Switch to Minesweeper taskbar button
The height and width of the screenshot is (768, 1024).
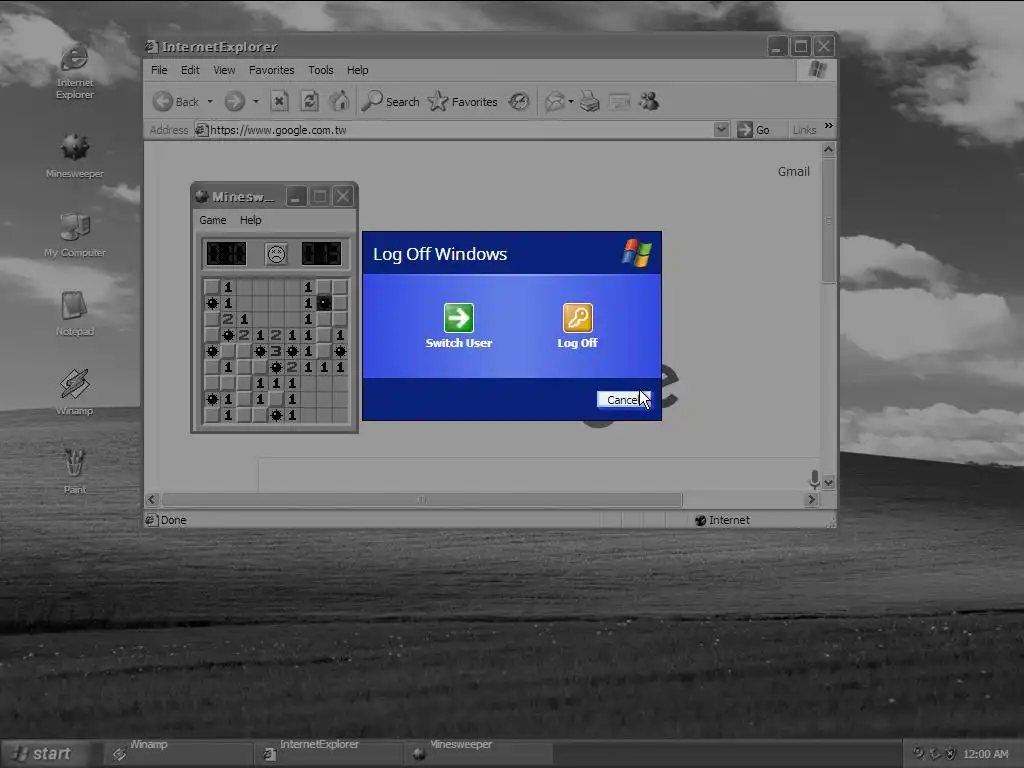[478, 754]
